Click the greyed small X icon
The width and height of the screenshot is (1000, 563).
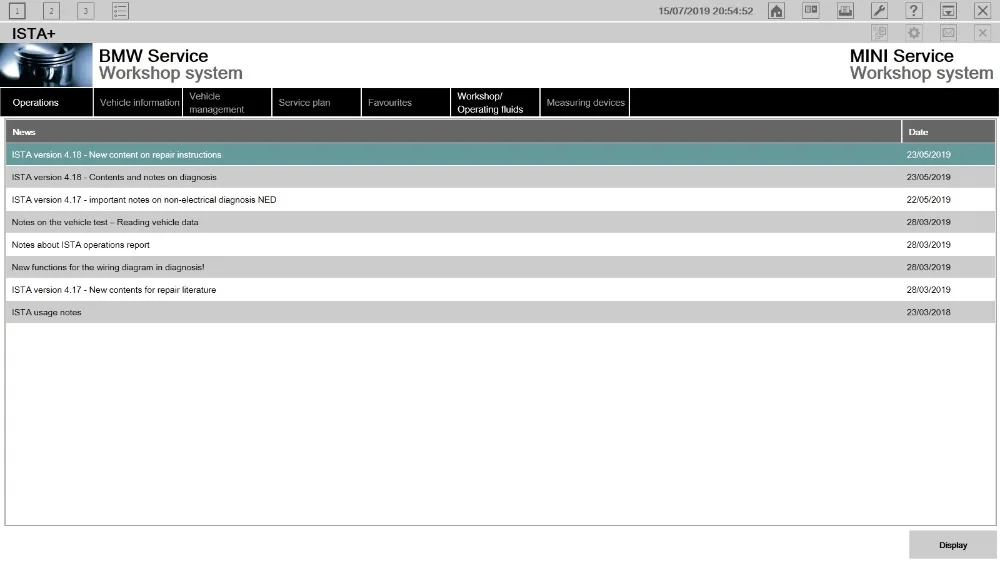click(983, 33)
